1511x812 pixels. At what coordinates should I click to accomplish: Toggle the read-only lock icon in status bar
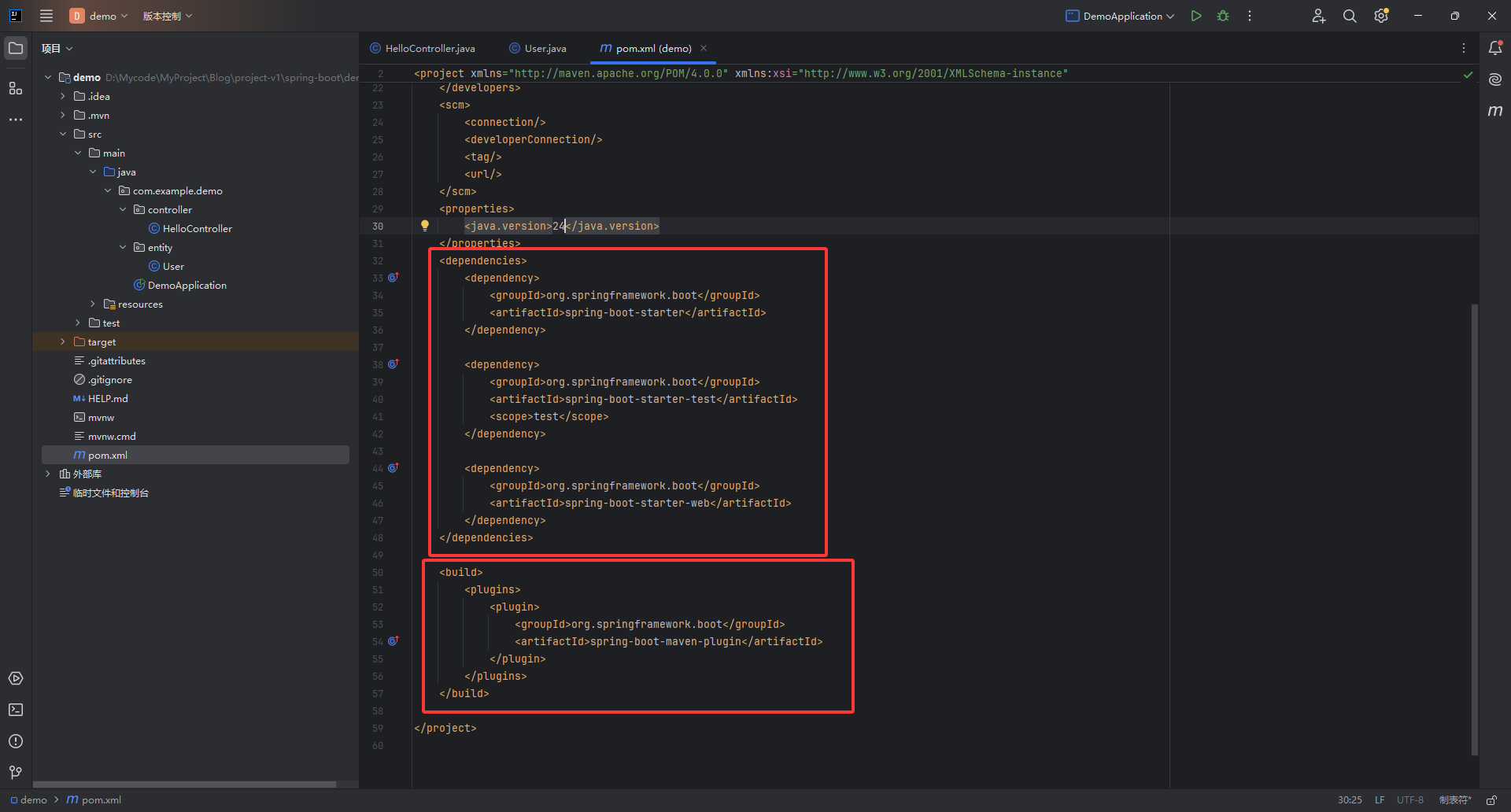(1491, 800)
